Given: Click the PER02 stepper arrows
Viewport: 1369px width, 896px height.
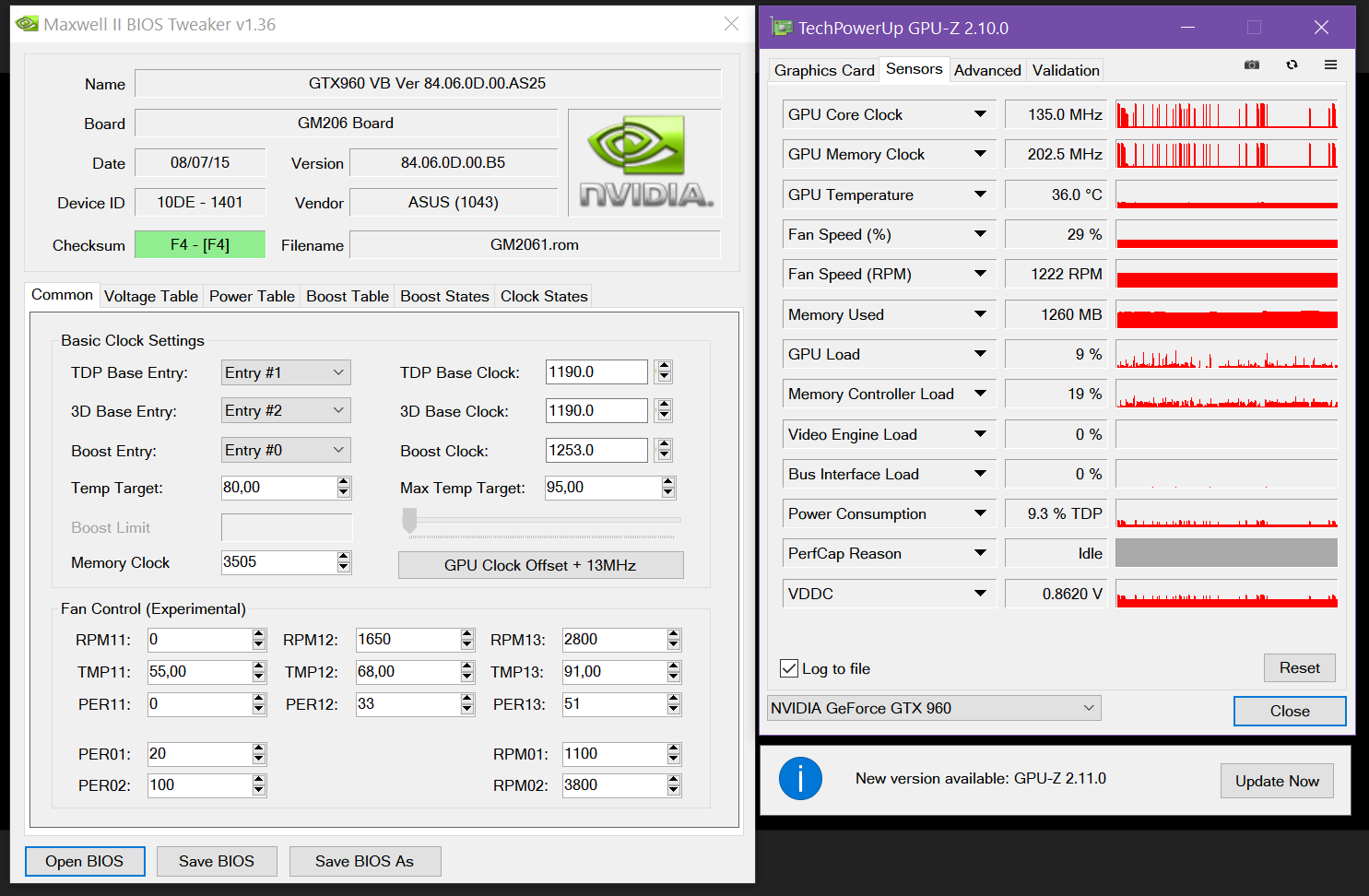Looking at the screenshot, I should pos(259,785).
